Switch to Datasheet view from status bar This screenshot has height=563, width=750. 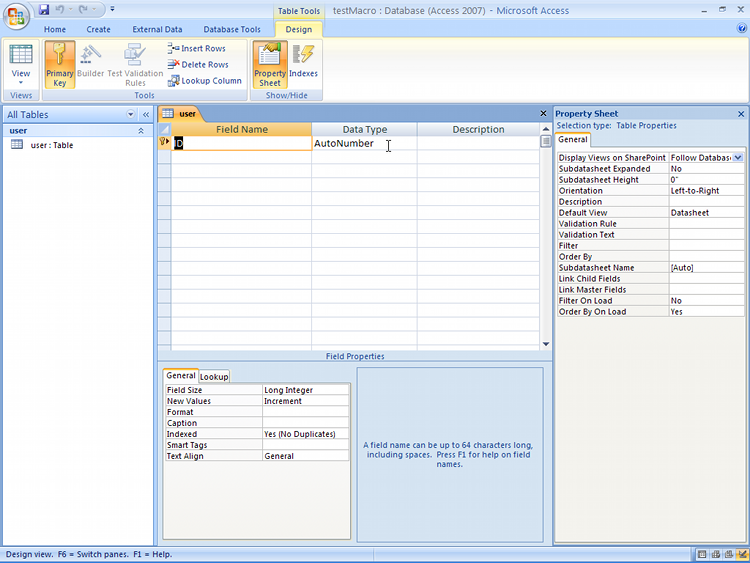[702, 554]
